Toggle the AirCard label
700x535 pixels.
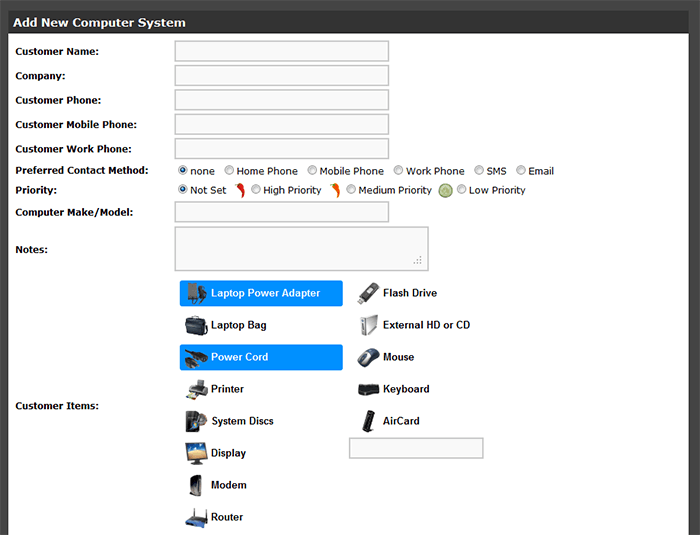point(401,421)
